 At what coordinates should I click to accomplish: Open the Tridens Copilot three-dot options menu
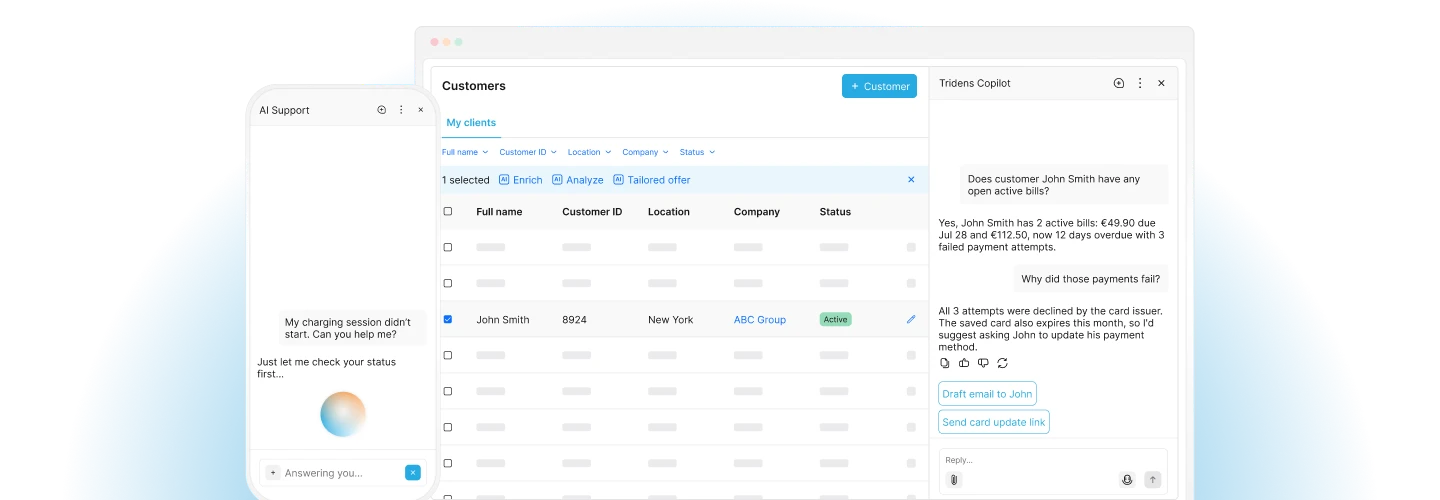[1140, 83]
